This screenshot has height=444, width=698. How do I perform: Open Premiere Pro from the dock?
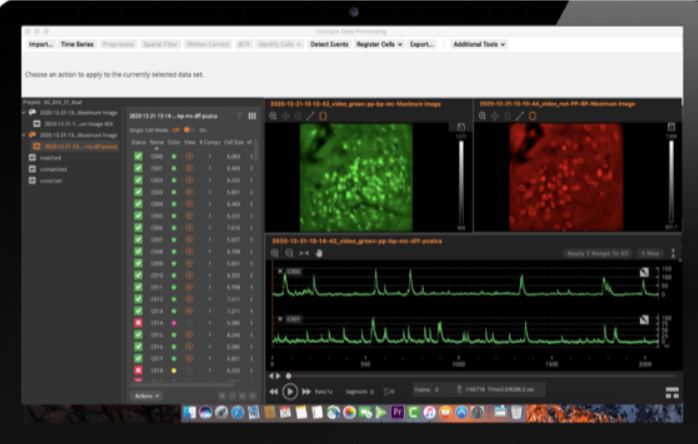click(398, 412)
